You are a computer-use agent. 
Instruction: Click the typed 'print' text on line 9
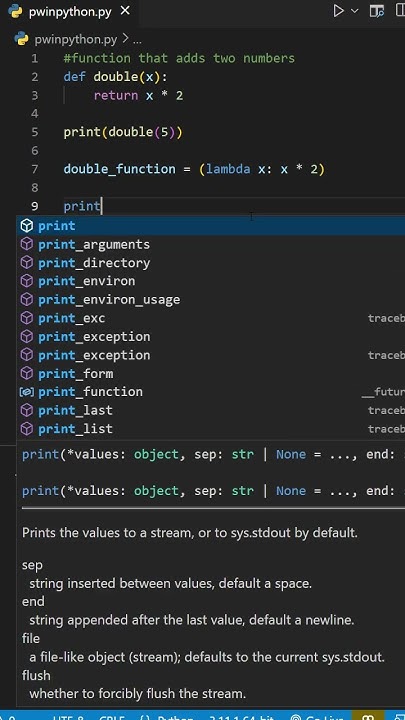82,206
